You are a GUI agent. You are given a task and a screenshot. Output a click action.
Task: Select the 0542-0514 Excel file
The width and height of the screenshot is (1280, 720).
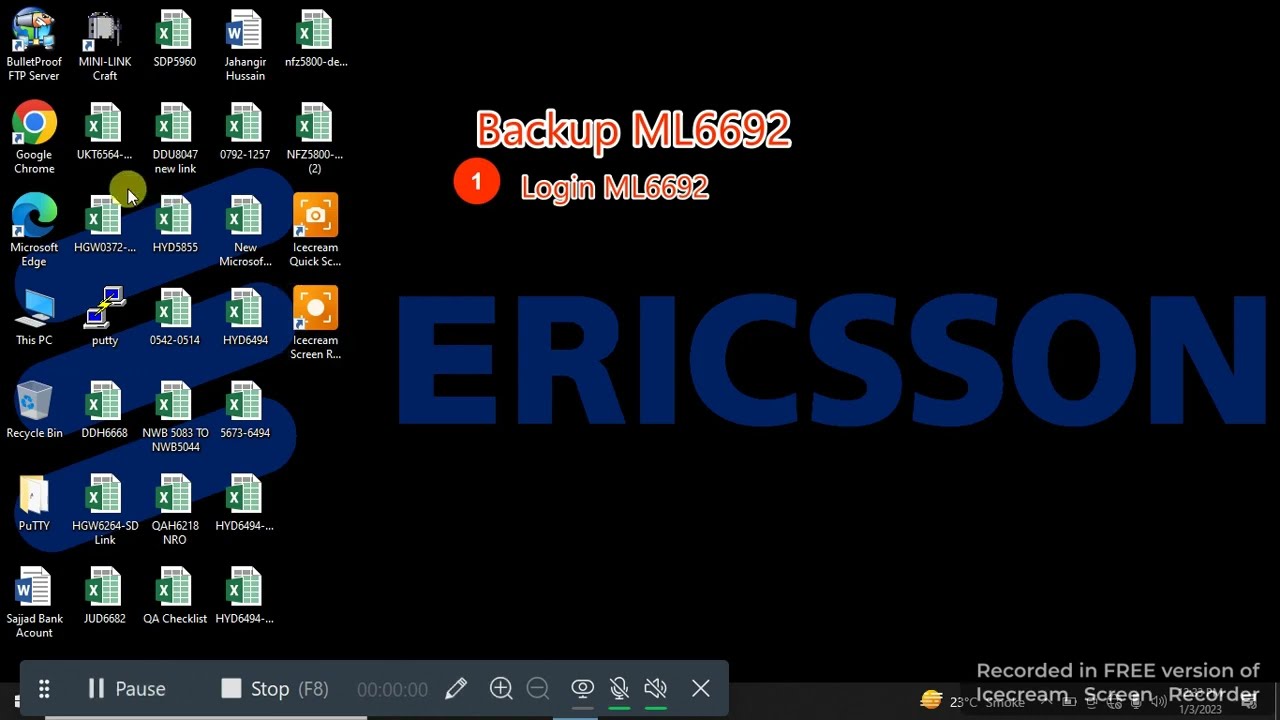click(x=175, y=317)
